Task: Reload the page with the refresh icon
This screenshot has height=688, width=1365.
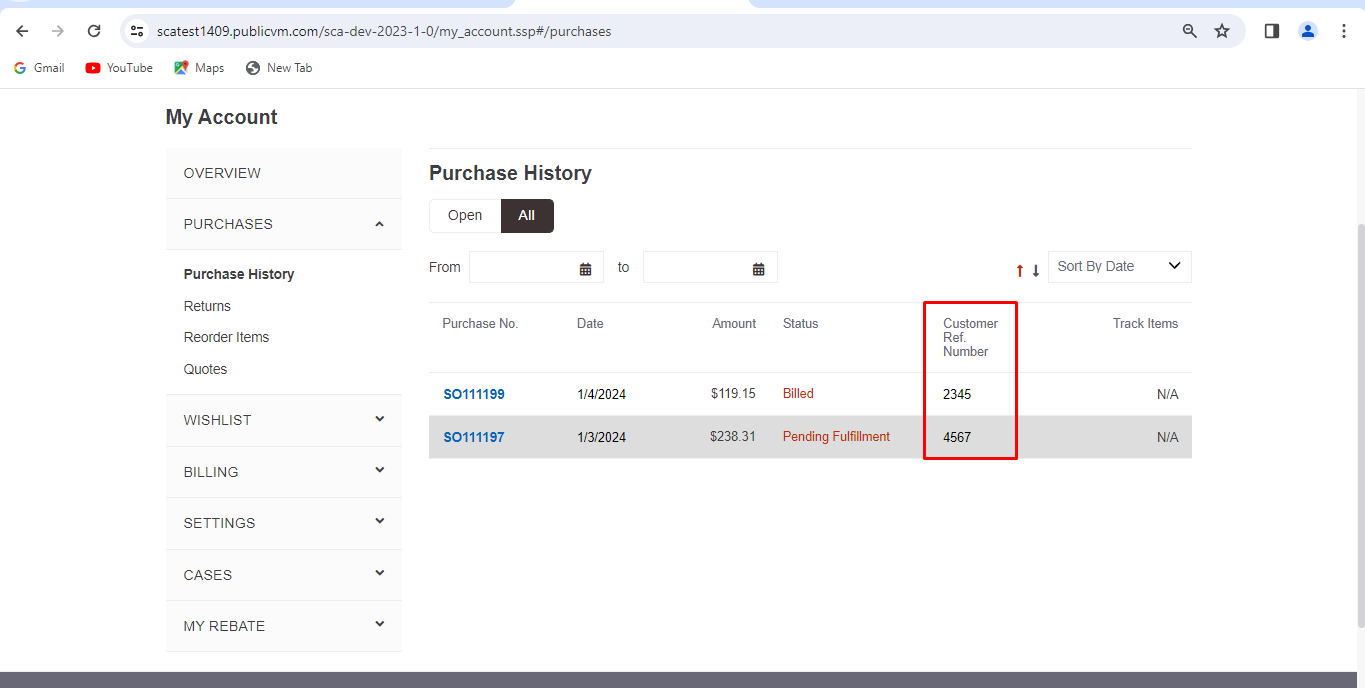Action: click(x=94, y=31)
